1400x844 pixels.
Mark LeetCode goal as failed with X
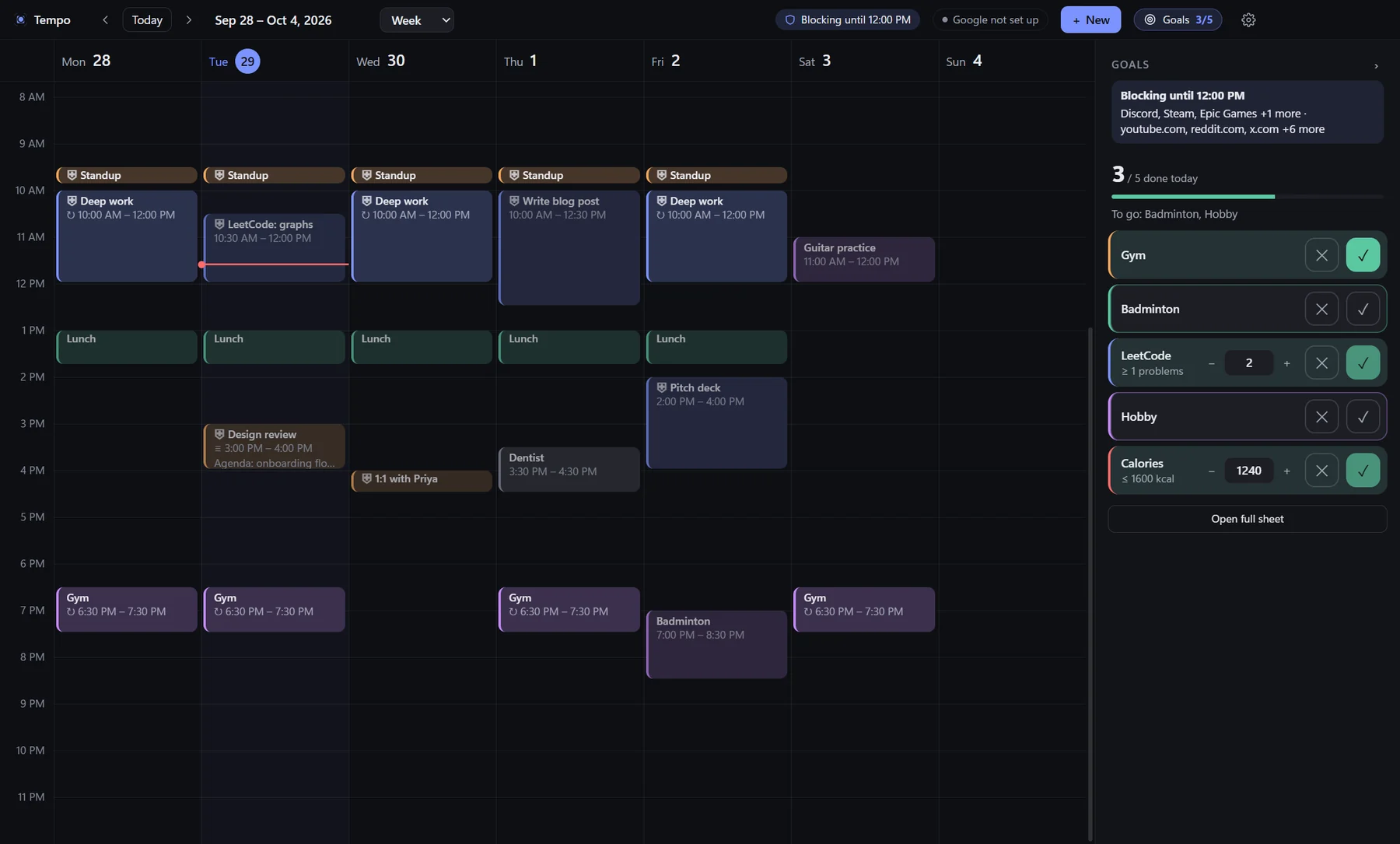point(1321,363)
